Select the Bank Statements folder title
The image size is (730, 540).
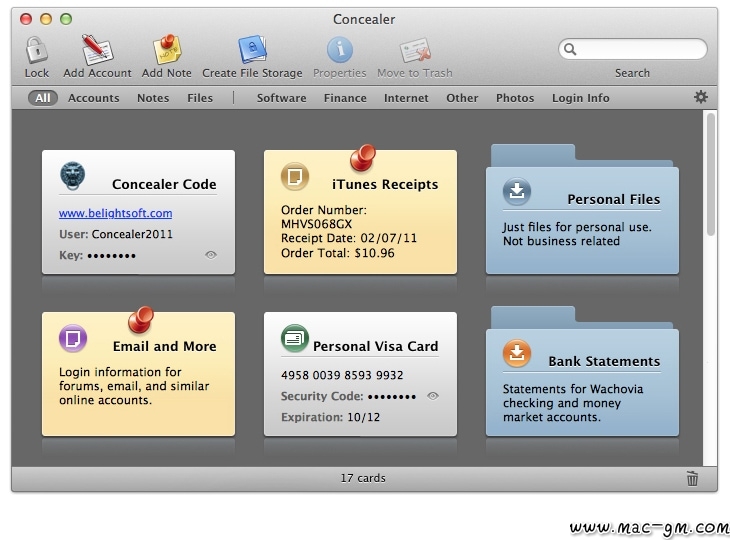tap(604, 361)
